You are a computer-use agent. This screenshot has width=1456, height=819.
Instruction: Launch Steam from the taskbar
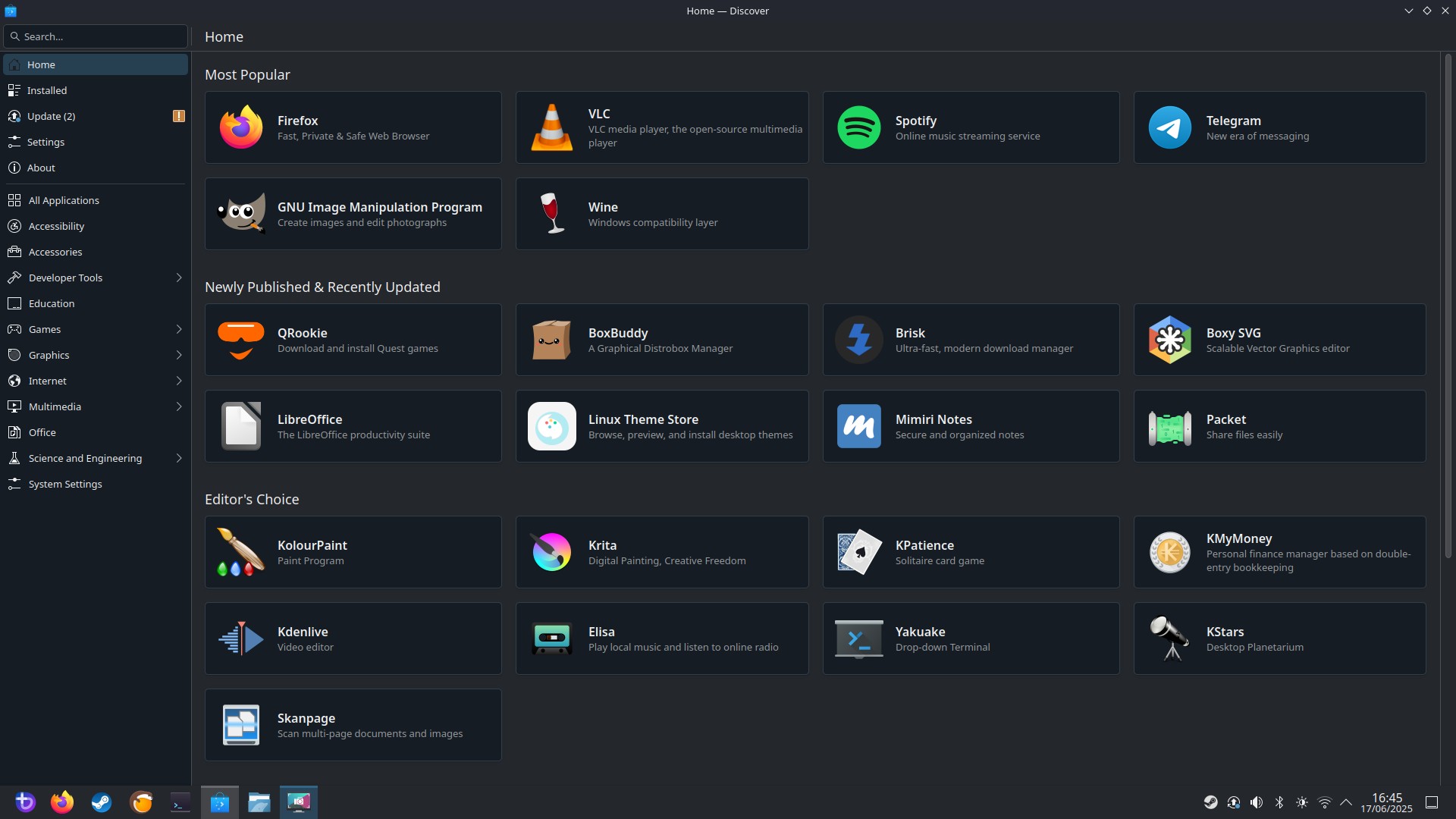coord(102,802)
